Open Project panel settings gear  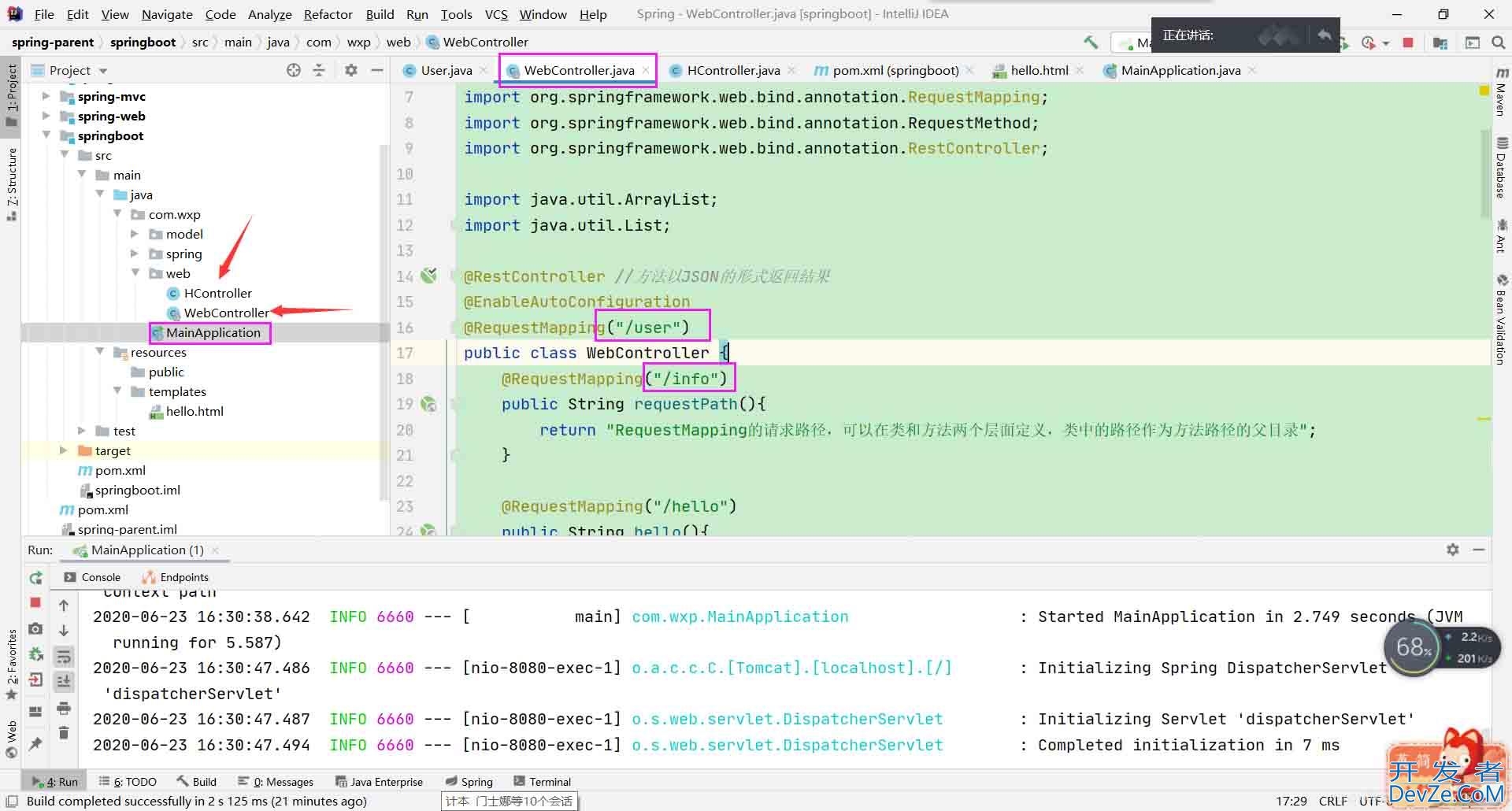coord(351,70)
